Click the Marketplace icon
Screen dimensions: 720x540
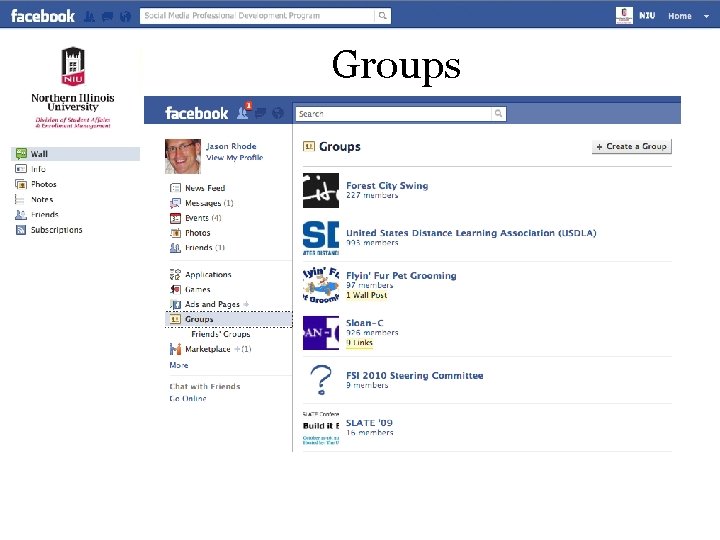coord(175,349)
